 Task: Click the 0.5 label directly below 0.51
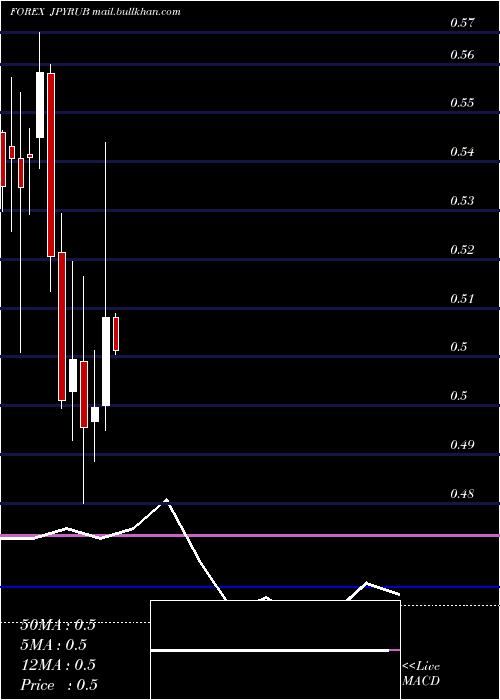click(x=458, y=347)
